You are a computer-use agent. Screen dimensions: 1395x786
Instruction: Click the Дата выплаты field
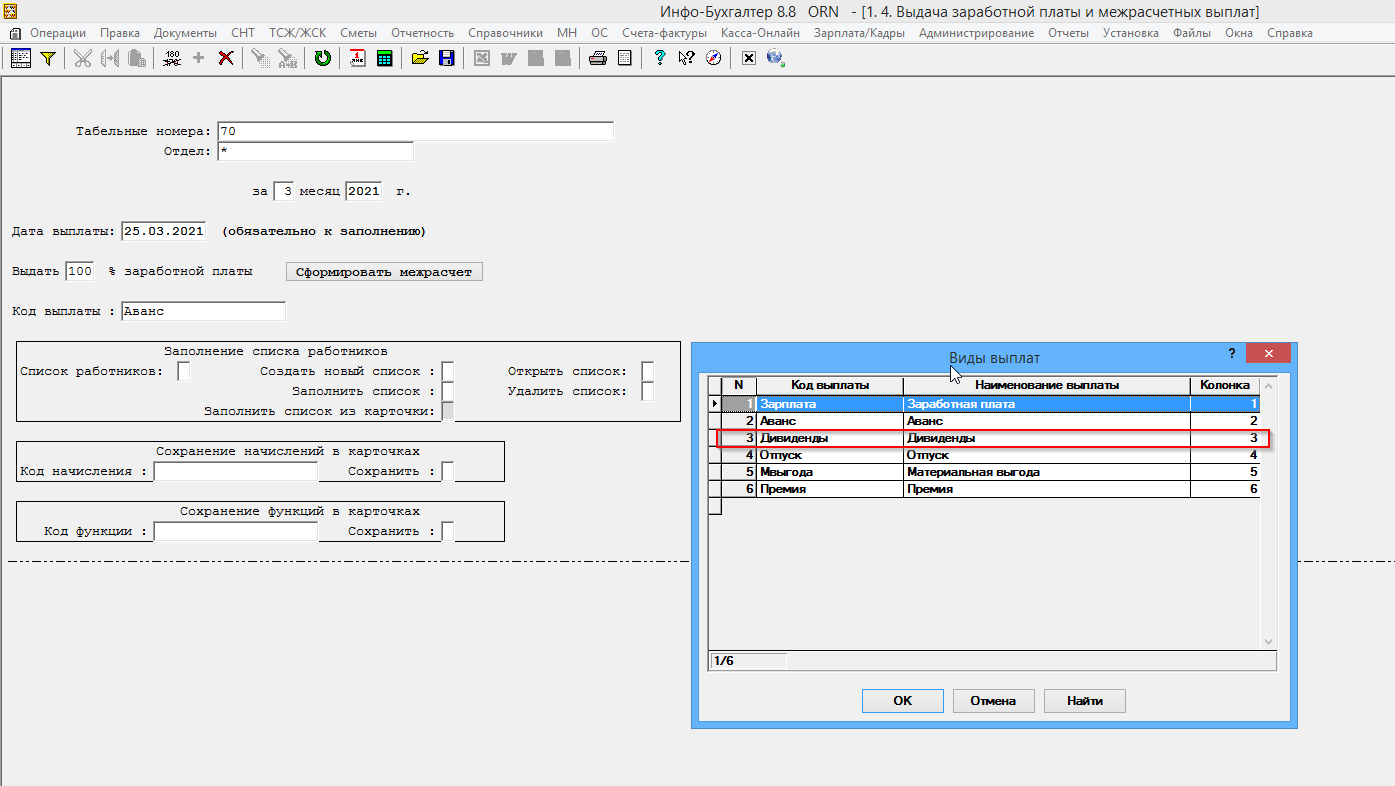point(164,231)
